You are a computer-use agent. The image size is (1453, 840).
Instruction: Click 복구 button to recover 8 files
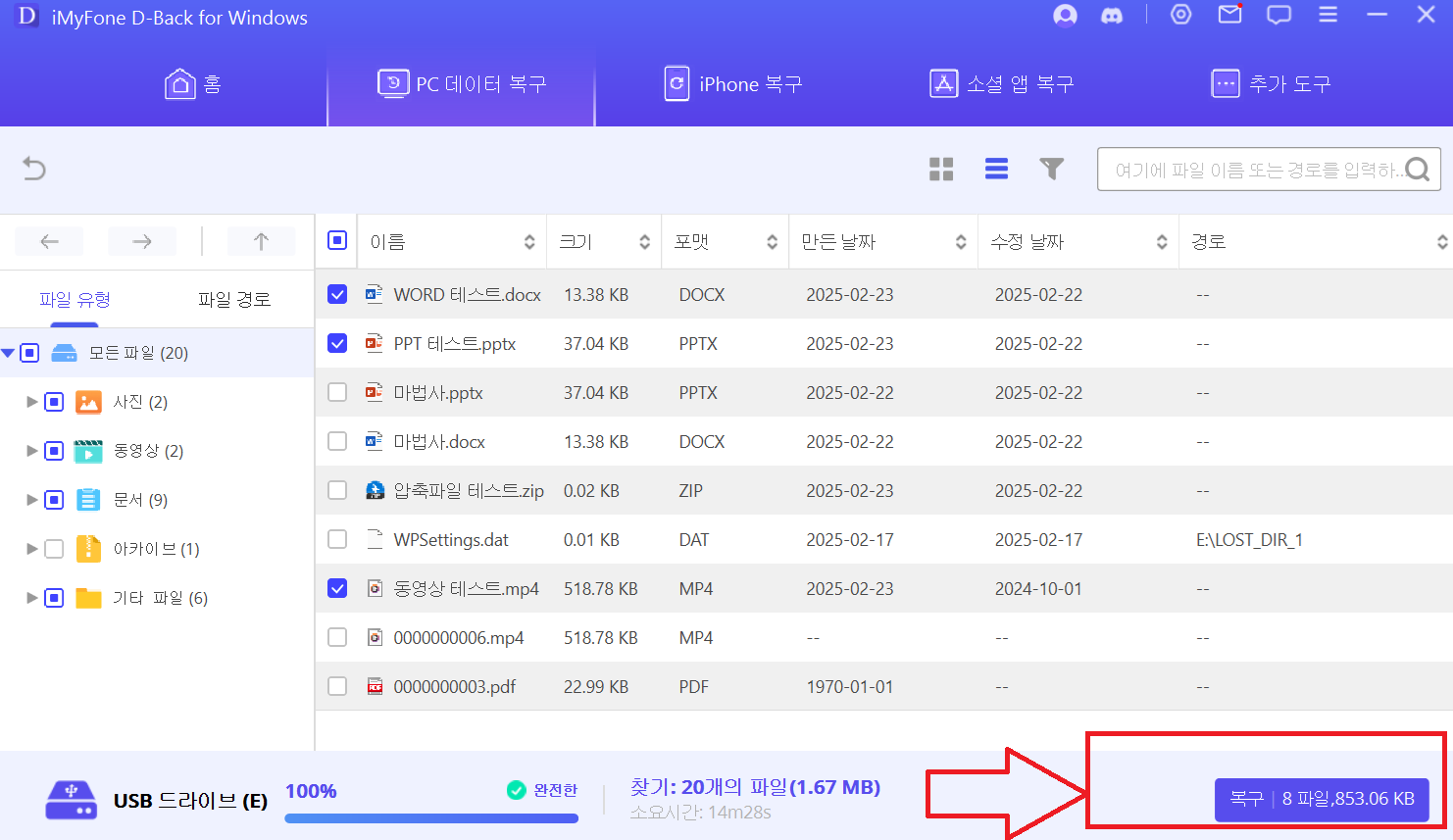[x=1322, y=799]
